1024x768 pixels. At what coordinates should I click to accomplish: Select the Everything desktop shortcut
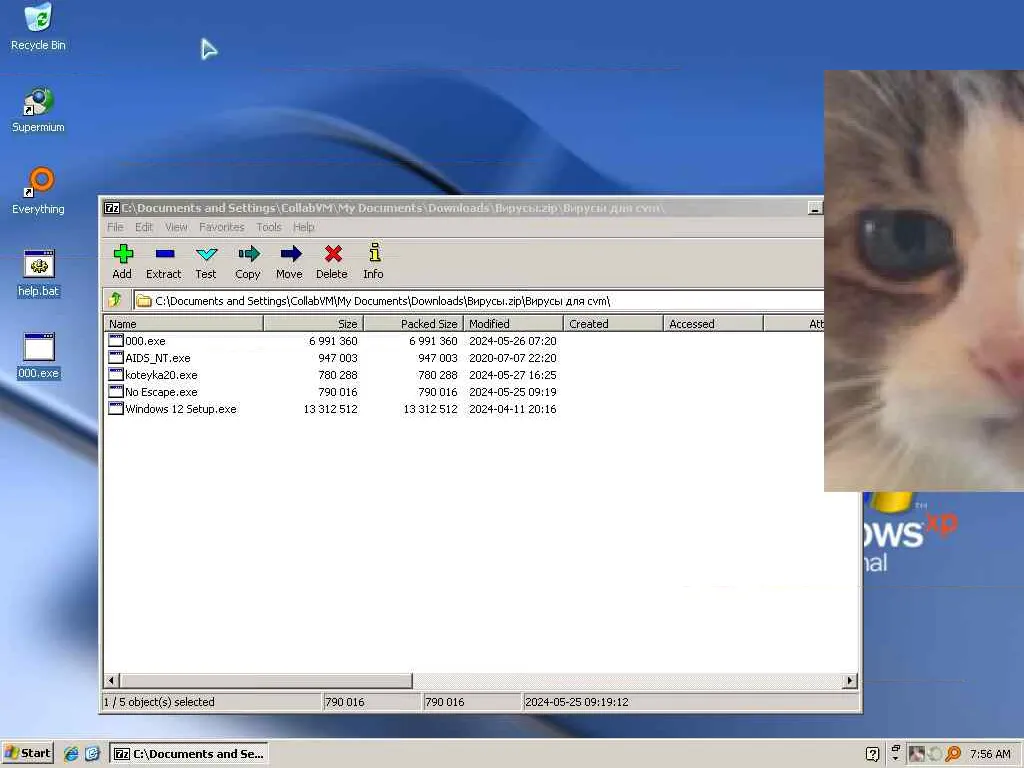coord(38,191)
